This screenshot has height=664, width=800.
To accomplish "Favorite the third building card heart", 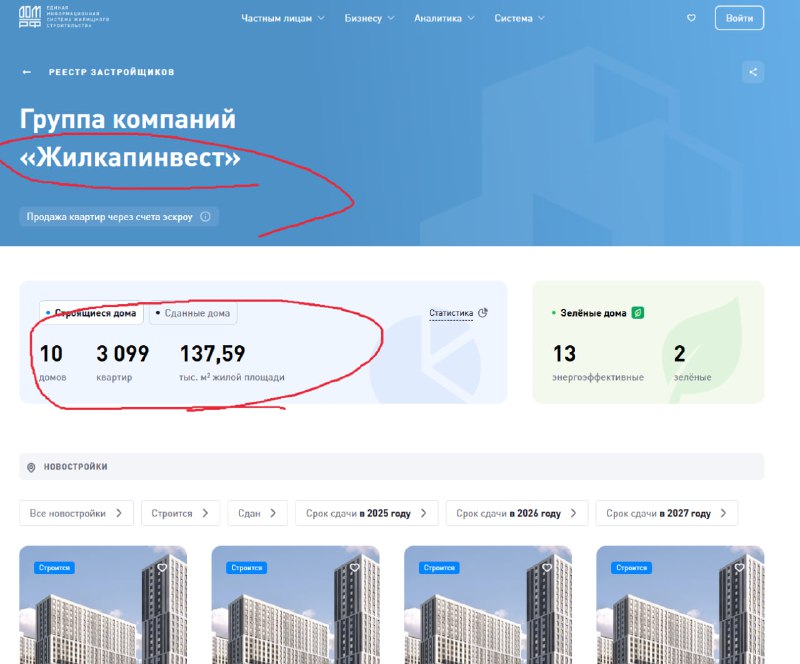I will tap(547, 568).
